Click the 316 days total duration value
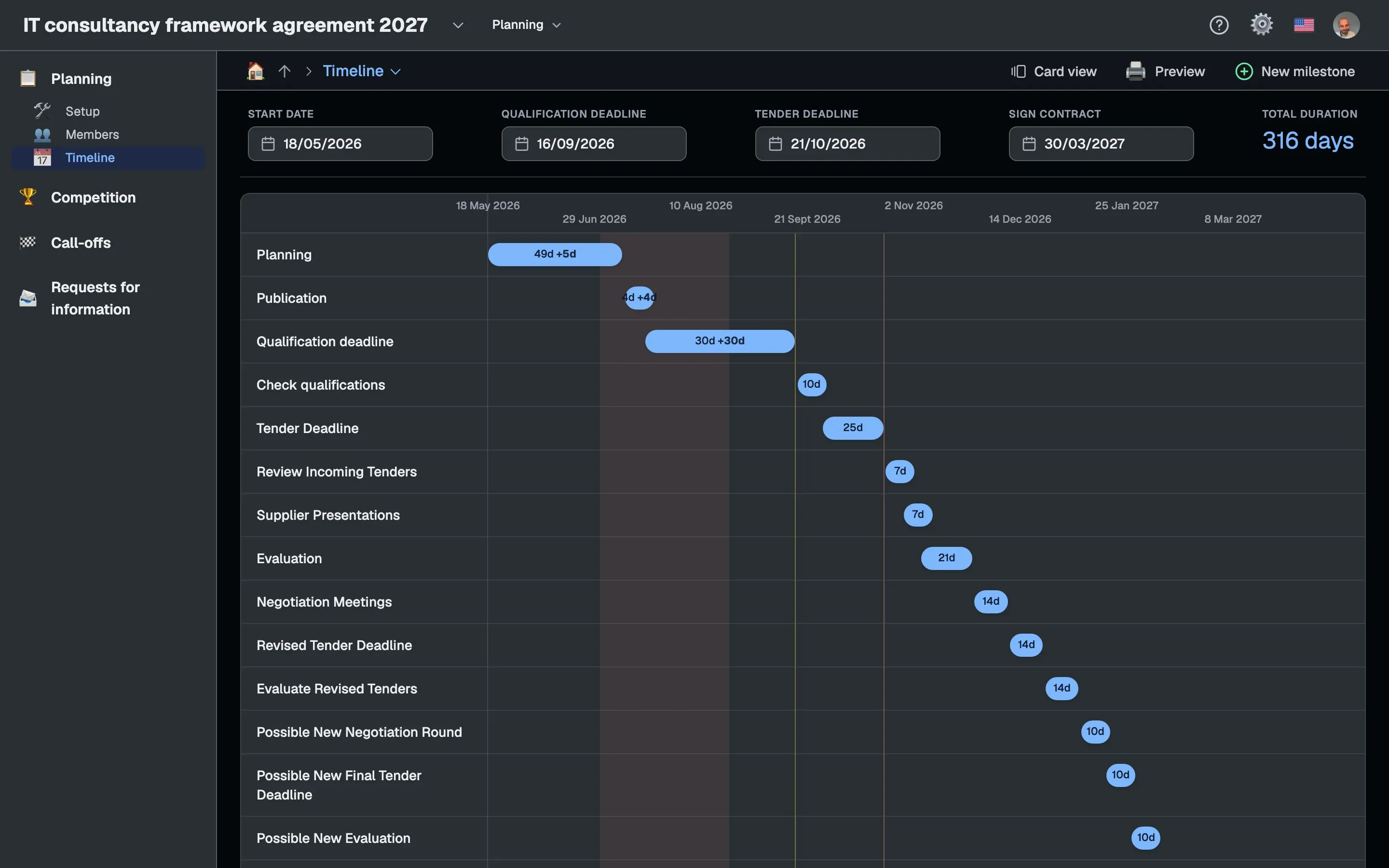Viewport: 1389px width, 868px height. [x=1307, y=141]
